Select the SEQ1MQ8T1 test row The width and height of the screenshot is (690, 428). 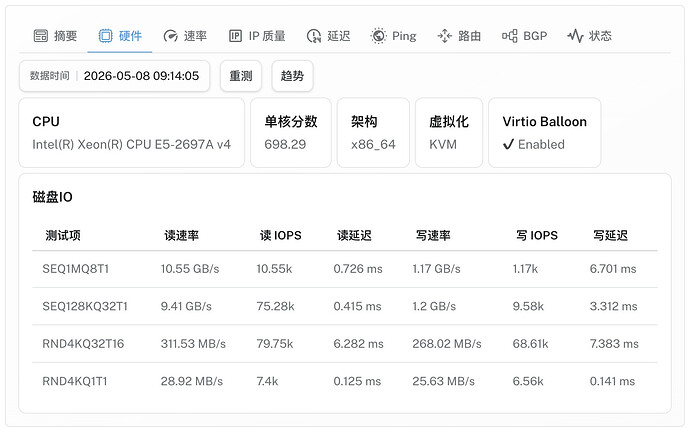click(x=345, y=269)
